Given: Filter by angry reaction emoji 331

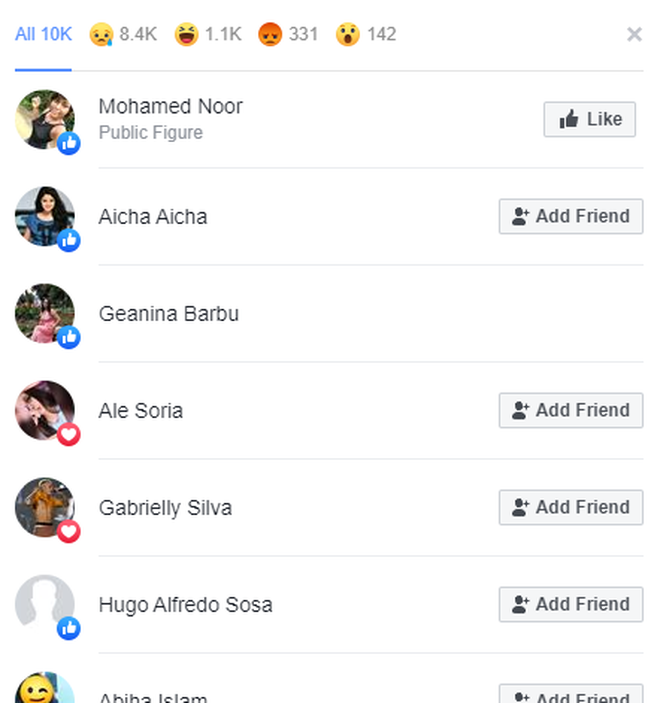Looking at the screenshot, I should [288, 34].
